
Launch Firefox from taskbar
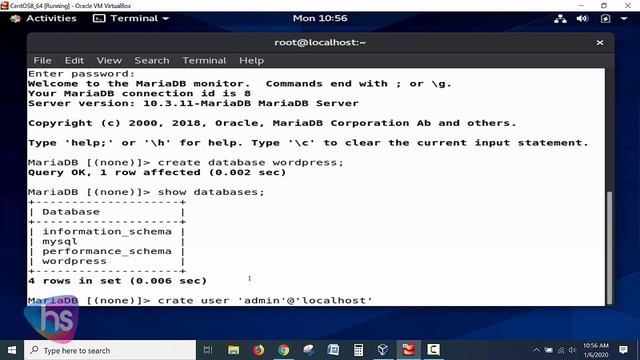tap(258, 350)
